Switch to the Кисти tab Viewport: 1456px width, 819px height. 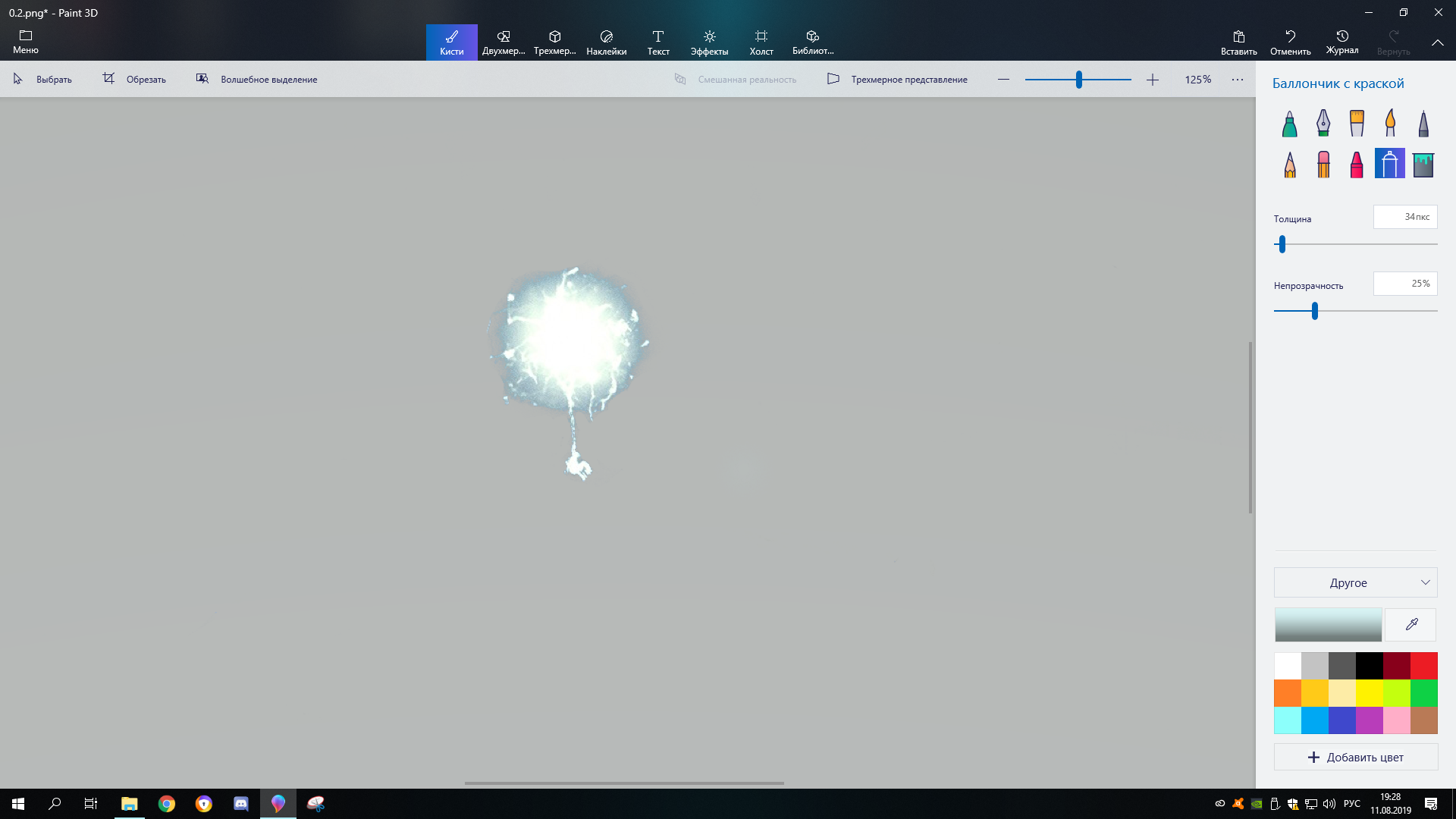[452, 42]
